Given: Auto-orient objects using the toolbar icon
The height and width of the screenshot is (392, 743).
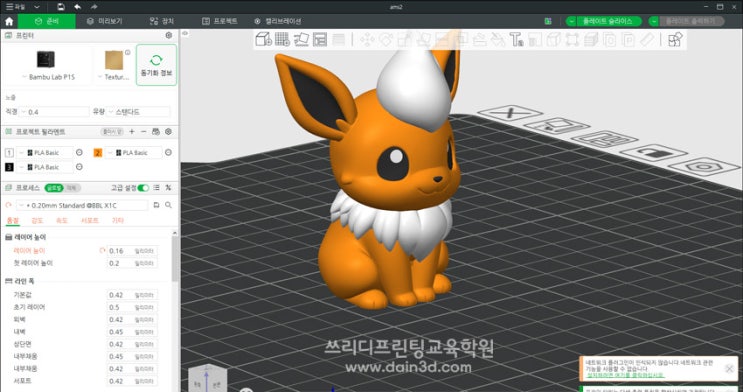Looking at the screenshot, I should click(301, 39).
